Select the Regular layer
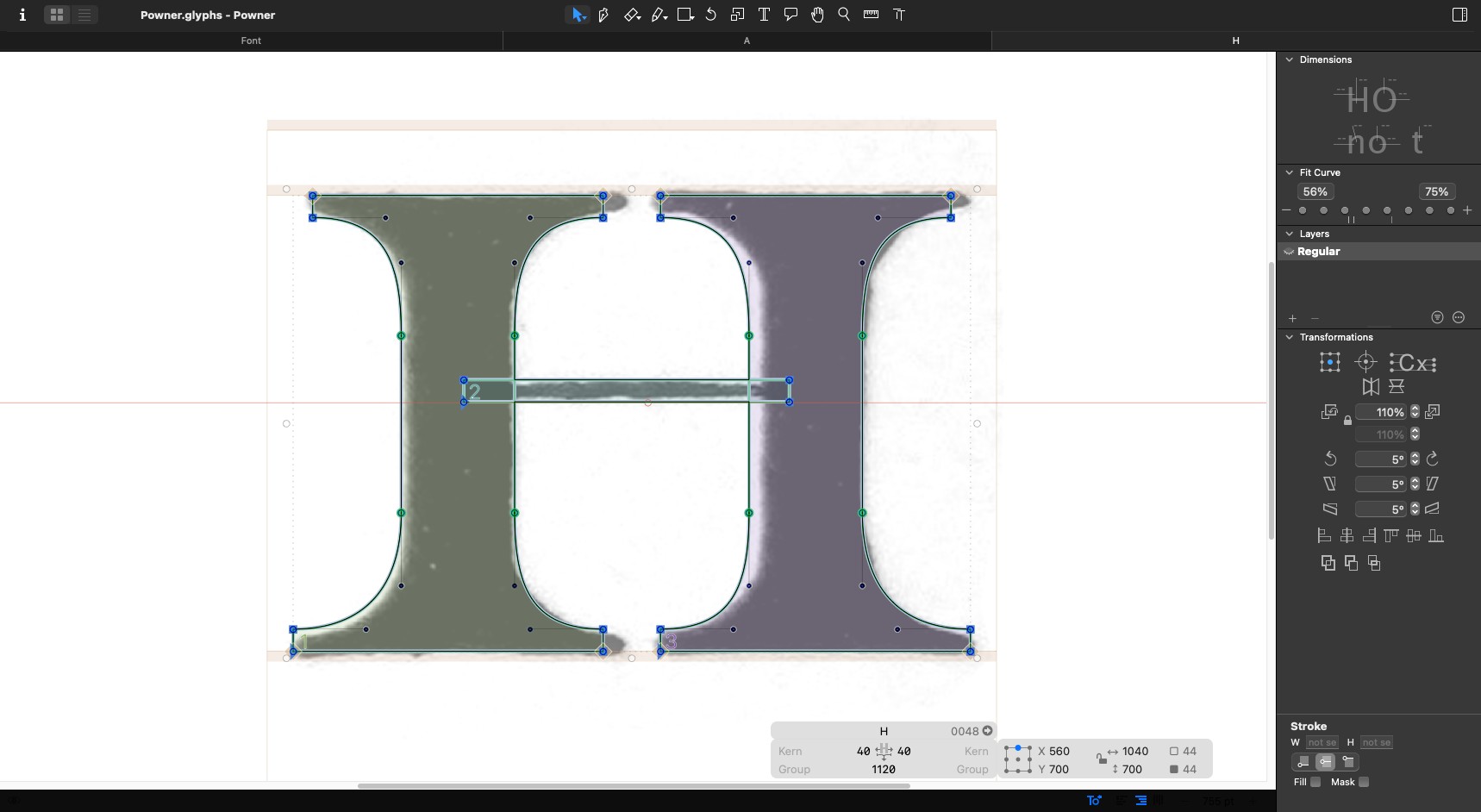Image resolution: width=1481 pixels, height=812 pixels. pyautogui.click(x=1378, y=252)
